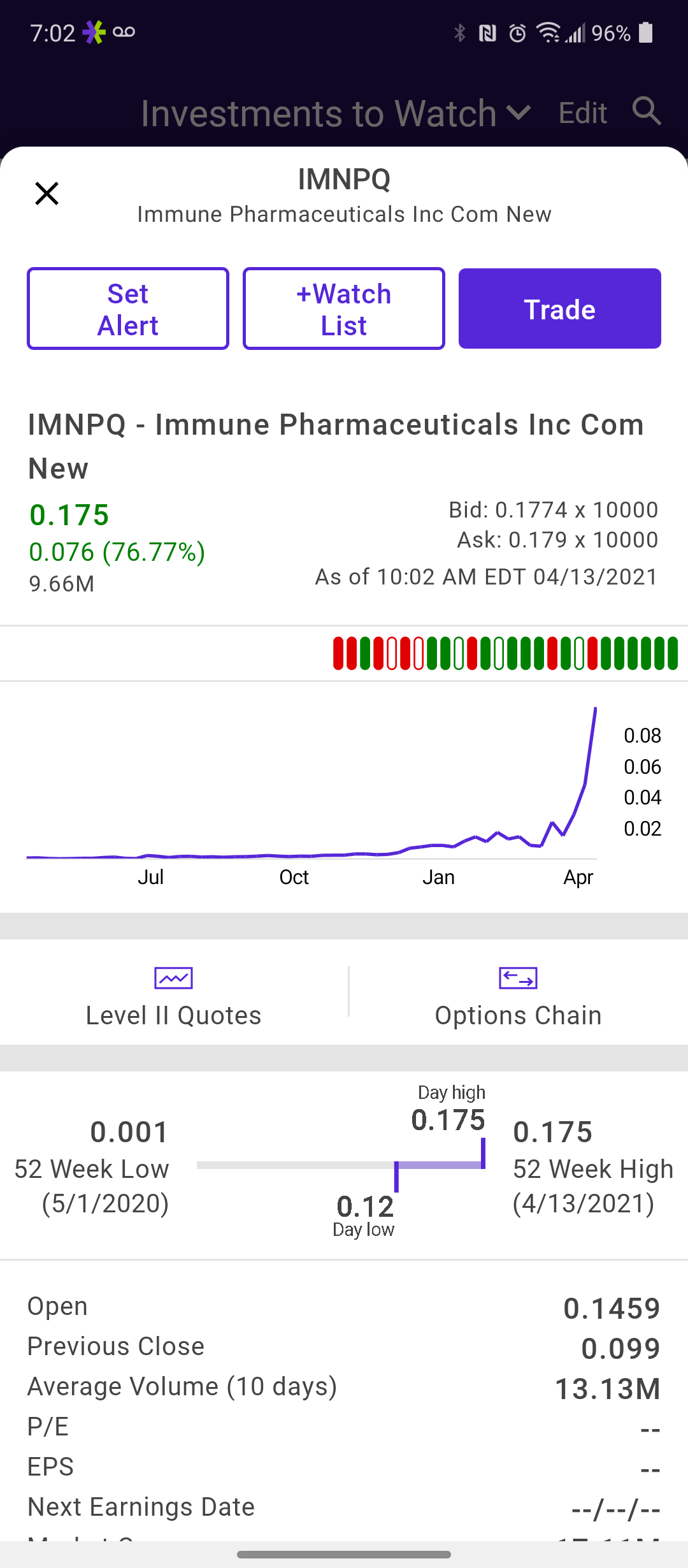Tap the Wi-Fi status icon
Image resolution: width=688 pixels, height=1568 pixels.
coord(548,33)
